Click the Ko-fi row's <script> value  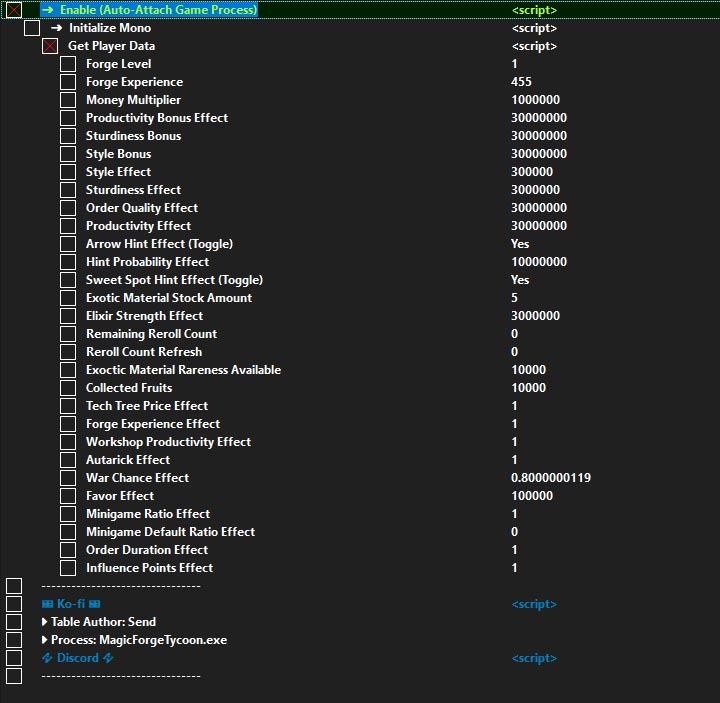[x=534, y=604]
